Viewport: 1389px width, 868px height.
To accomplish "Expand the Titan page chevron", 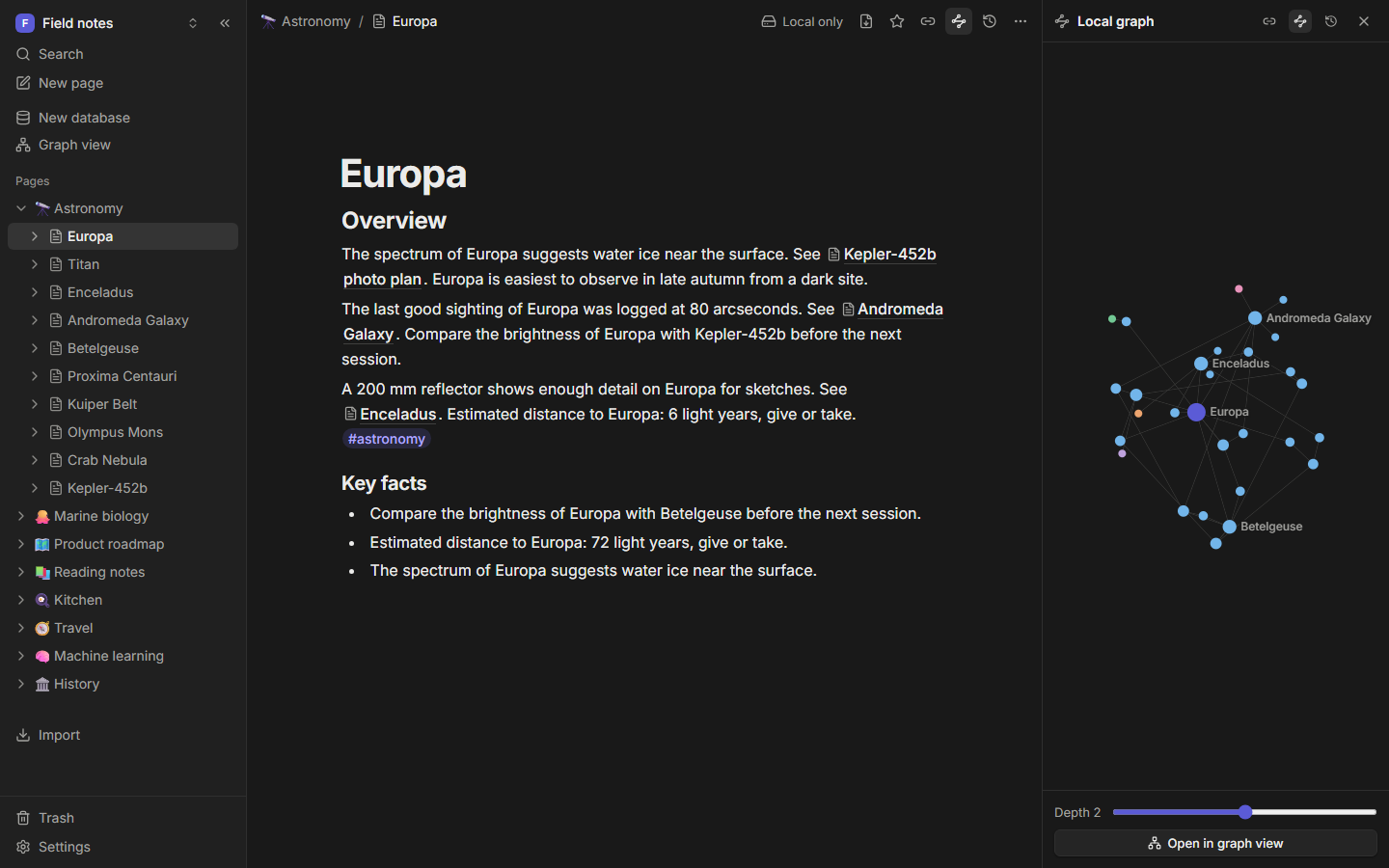I will point(35,264).
